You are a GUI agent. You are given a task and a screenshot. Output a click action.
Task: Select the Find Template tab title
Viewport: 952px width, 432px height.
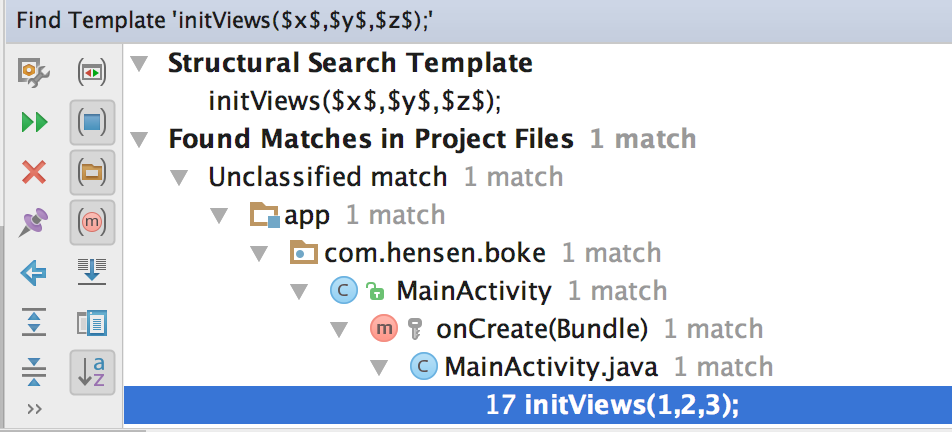pyautogui.click(x=225, y=21)
